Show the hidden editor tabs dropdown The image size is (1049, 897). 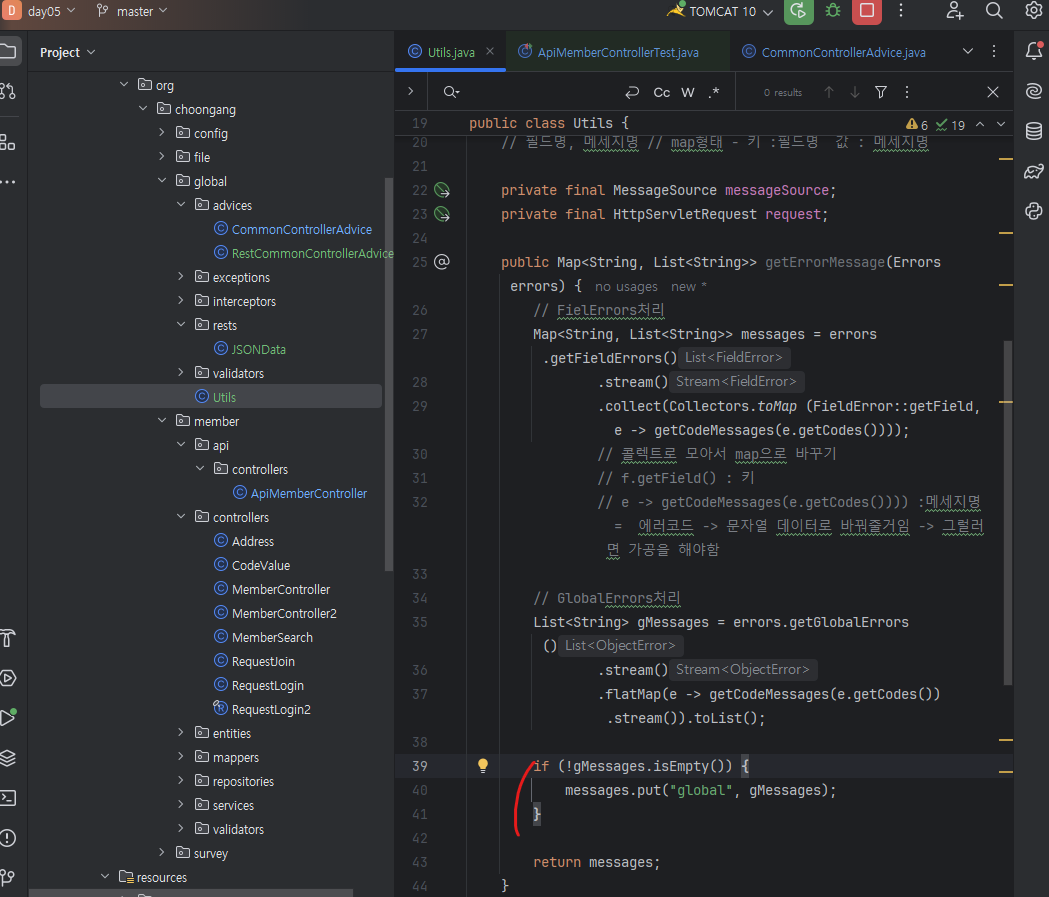(x=967, y=51)
